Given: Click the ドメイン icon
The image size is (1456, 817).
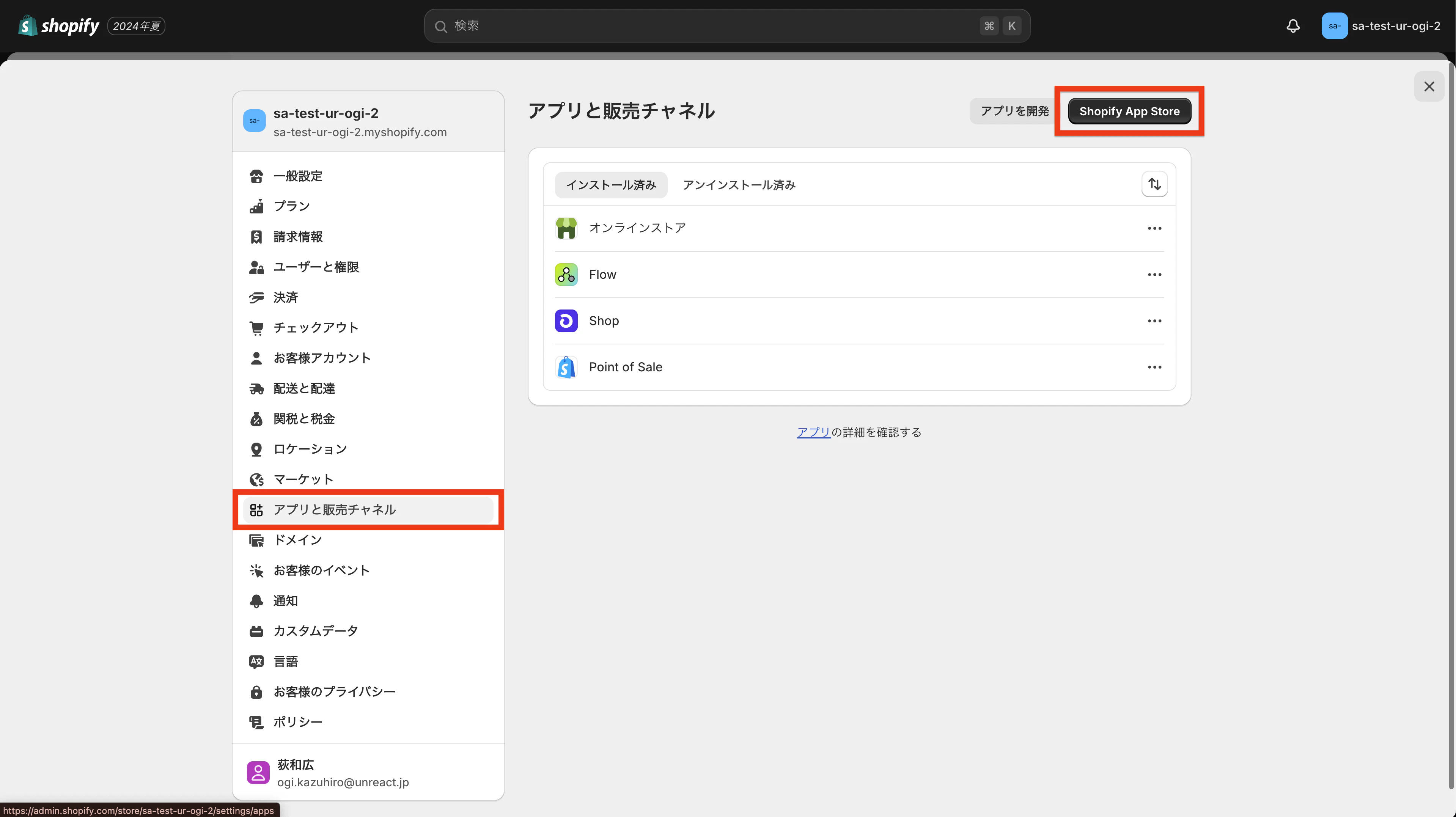Looking at the screenshot, I should point(256,540).
